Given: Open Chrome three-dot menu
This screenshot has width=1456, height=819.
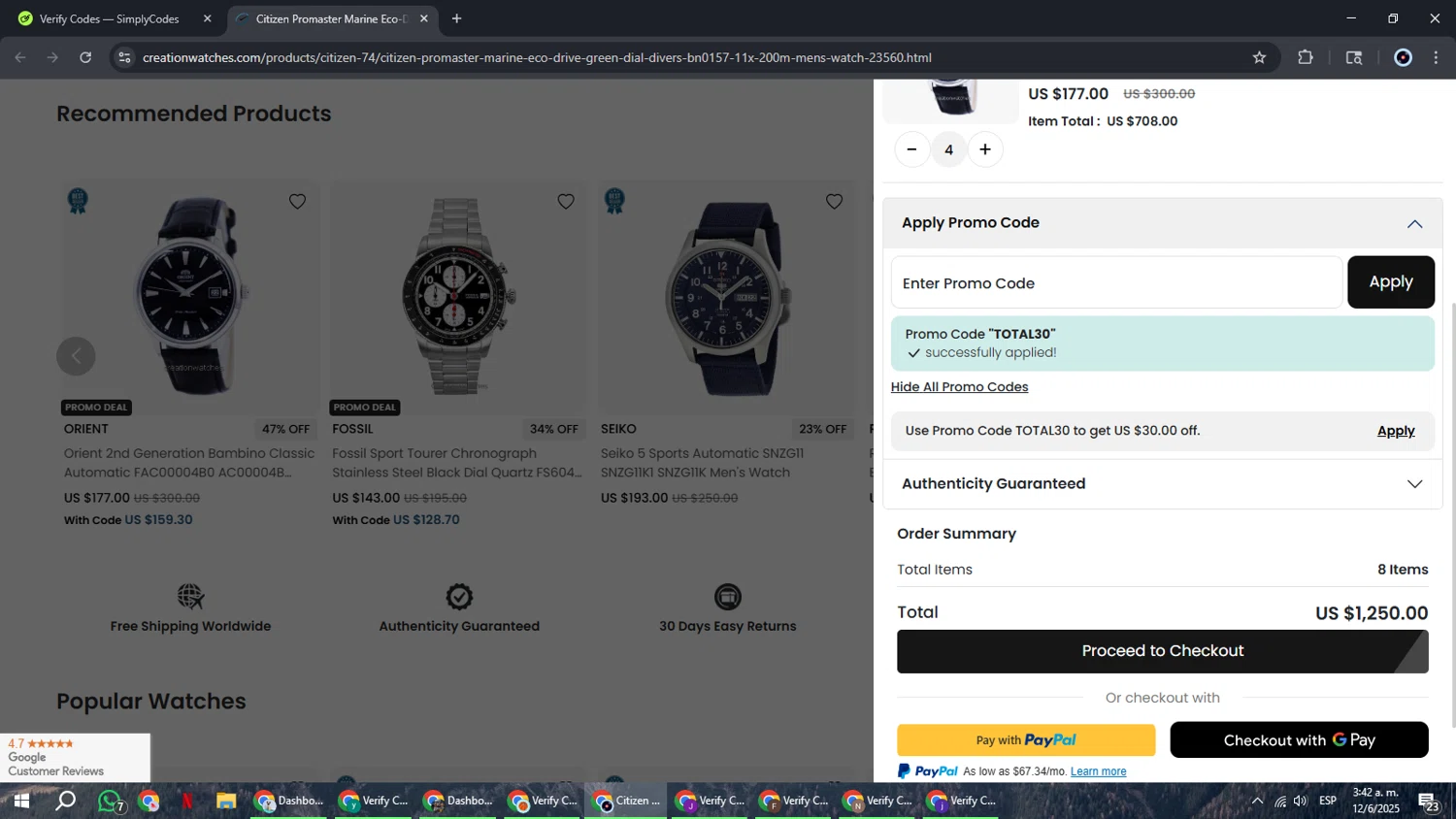Looking at the screenshot, I should click(1437, 57).
